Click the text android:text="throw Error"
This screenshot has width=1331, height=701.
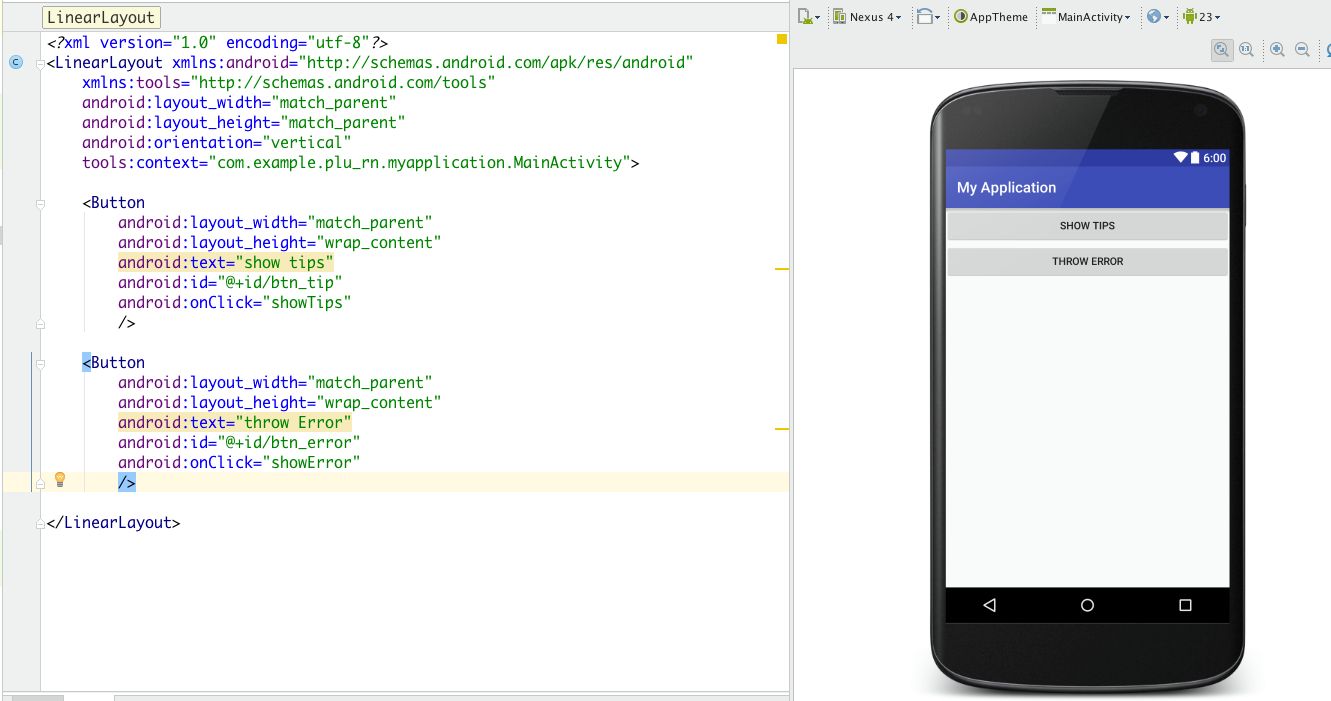tap(234, 422)
